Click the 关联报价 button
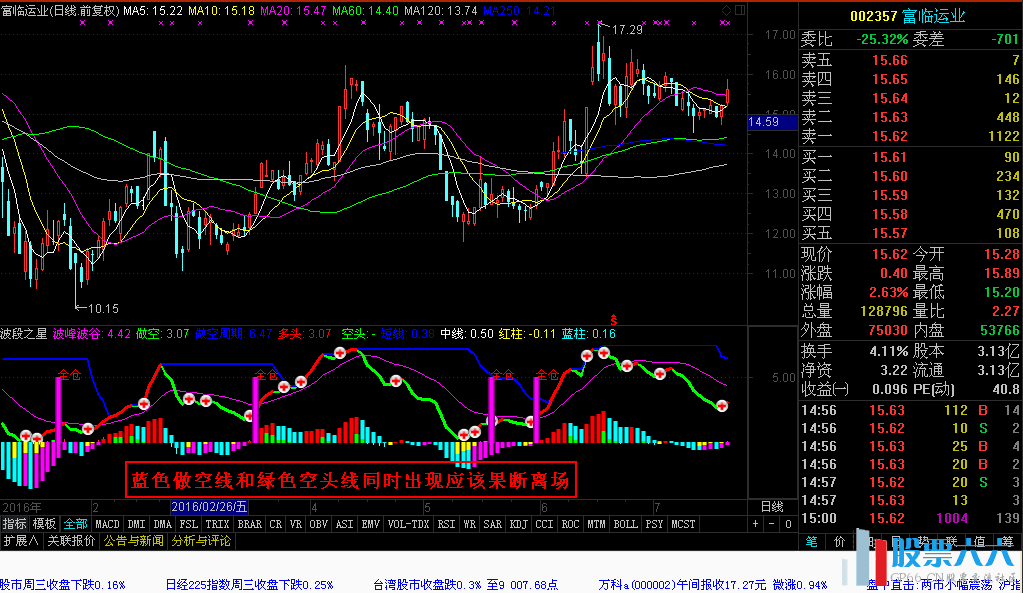Image resolution: width=1023 pixels, height=593 pixels. [70, 540]
